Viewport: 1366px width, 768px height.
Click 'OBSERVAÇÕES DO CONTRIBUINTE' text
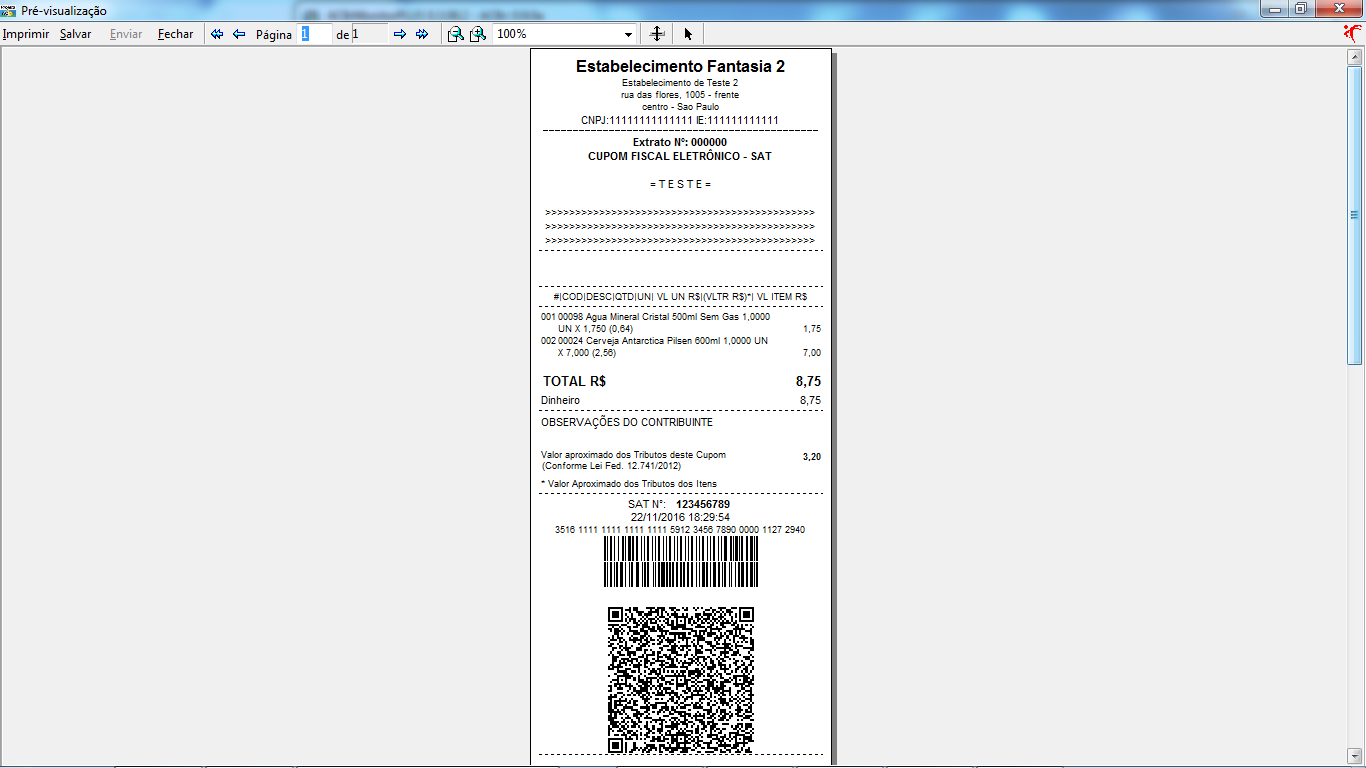pos(627,423)
